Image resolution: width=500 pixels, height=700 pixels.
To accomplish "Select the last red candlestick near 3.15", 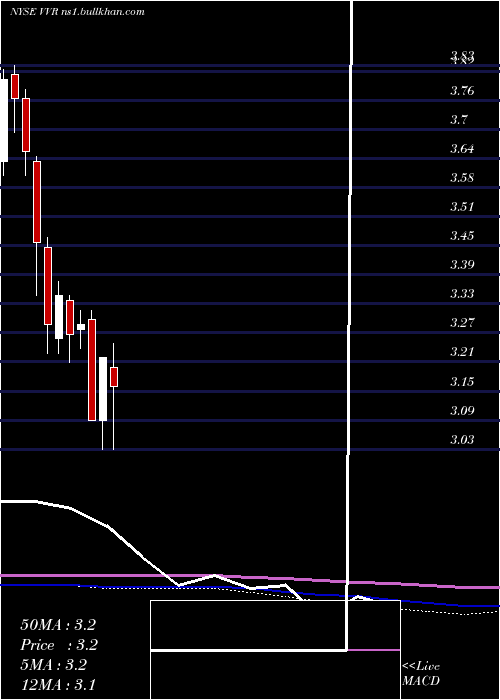I will (114, 377).
